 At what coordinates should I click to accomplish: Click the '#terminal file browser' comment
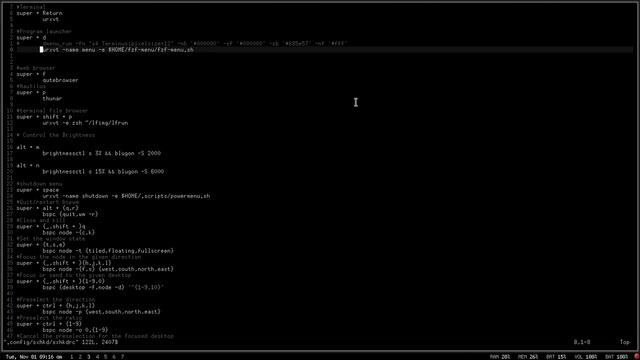tap(52, 111)
